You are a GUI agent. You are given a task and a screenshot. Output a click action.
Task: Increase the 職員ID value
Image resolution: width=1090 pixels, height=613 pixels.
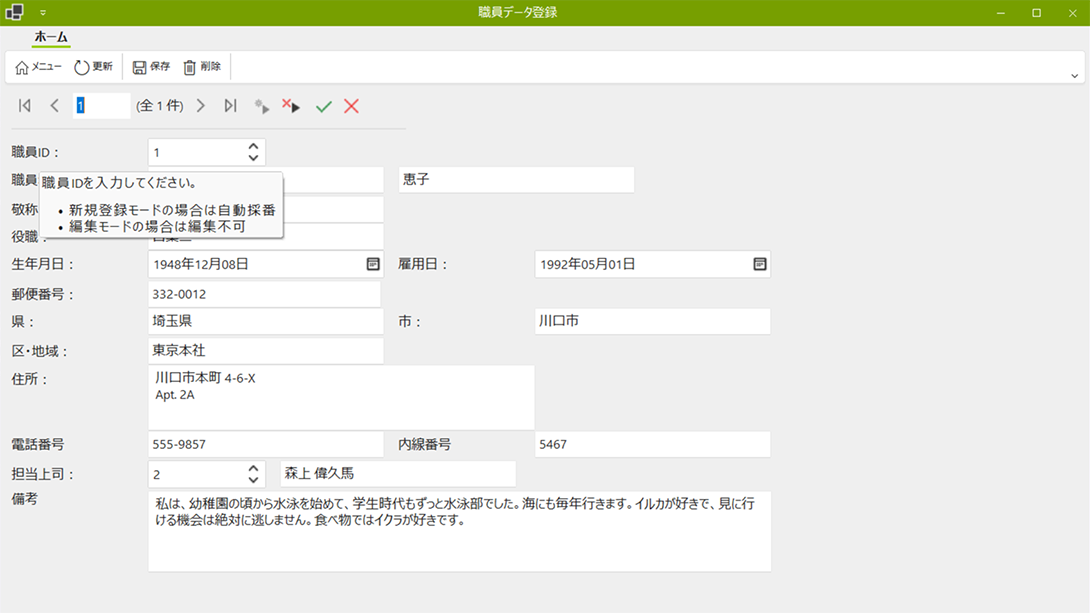253,147
